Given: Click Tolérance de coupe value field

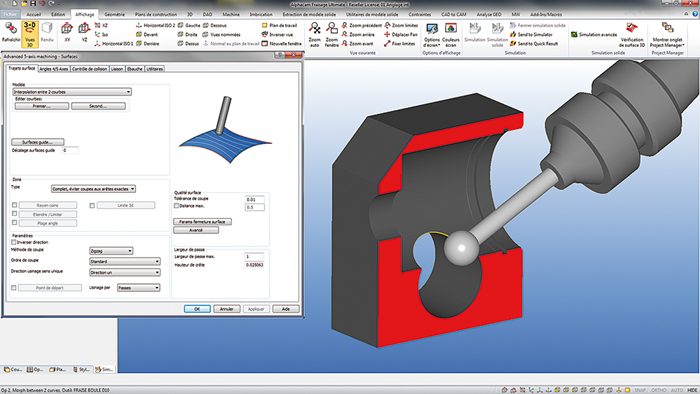Looking at the screenshot, I should click(254, 199).
